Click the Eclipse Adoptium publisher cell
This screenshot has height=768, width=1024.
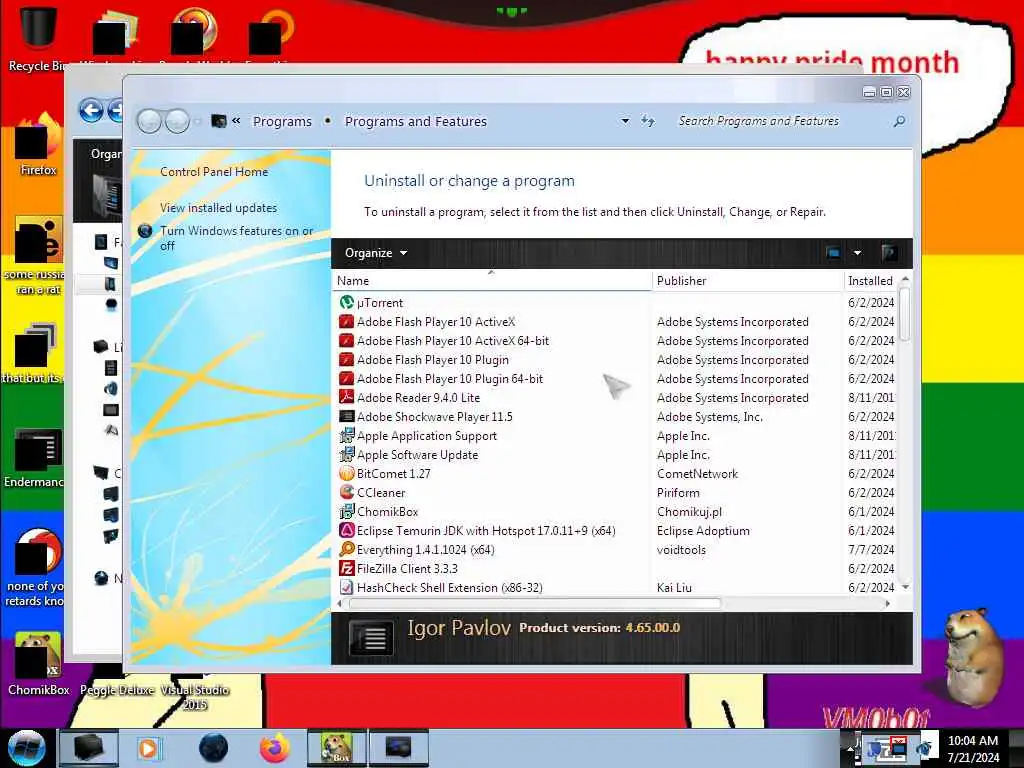point(703,530)
